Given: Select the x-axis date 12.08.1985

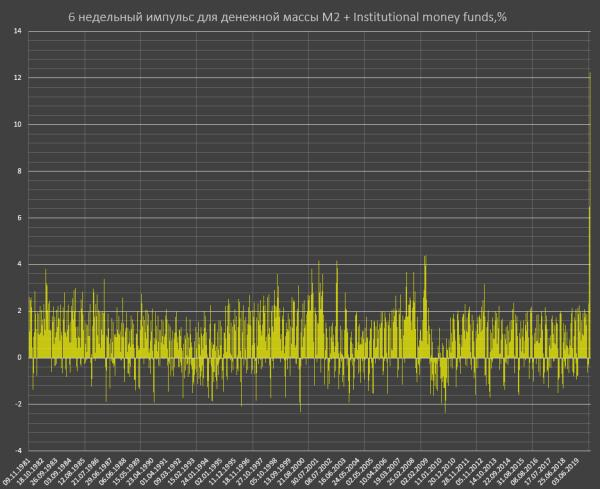Looking at the screenshot, I should click(71, 471).
